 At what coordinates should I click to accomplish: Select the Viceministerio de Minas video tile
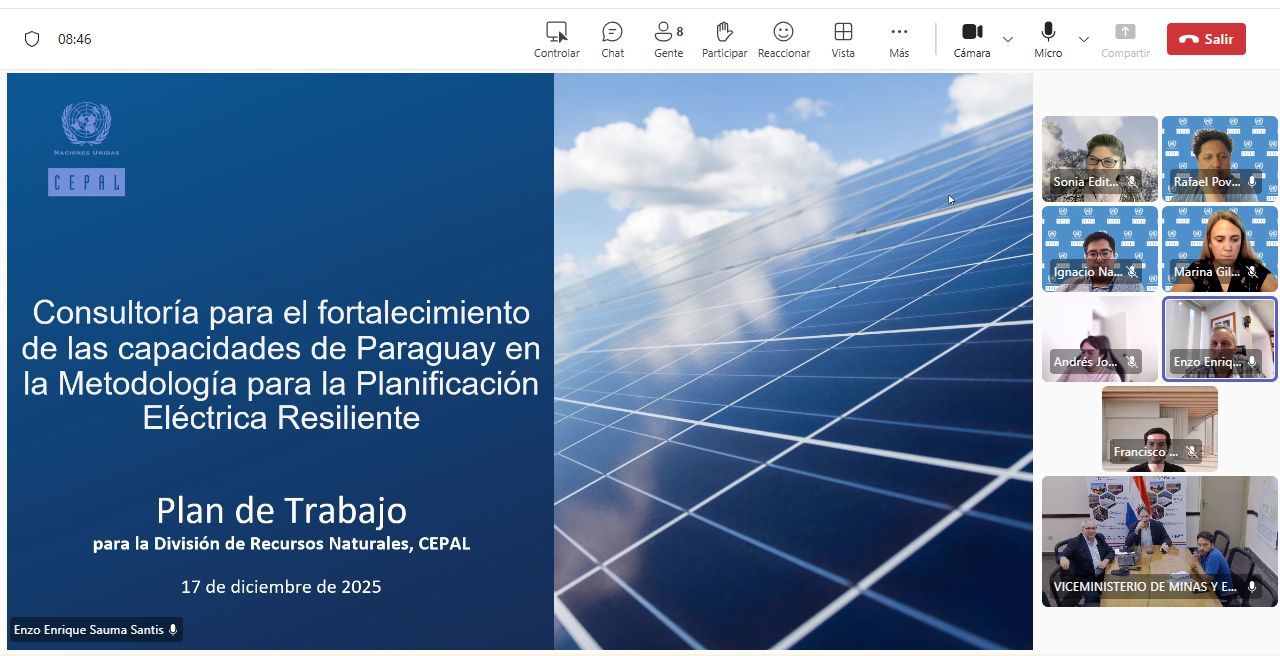tap(1159, 540)
